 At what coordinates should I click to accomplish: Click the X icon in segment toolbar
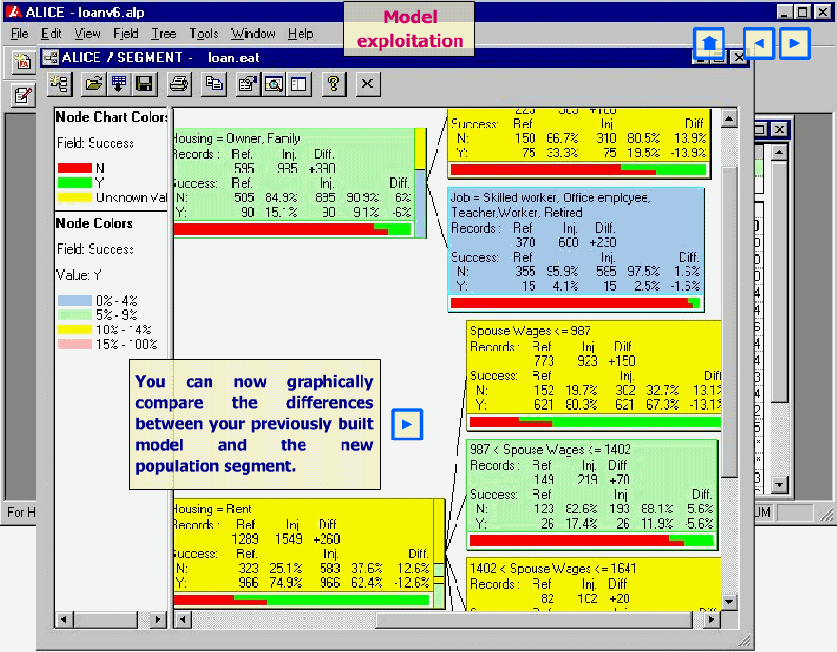point(367,84)
